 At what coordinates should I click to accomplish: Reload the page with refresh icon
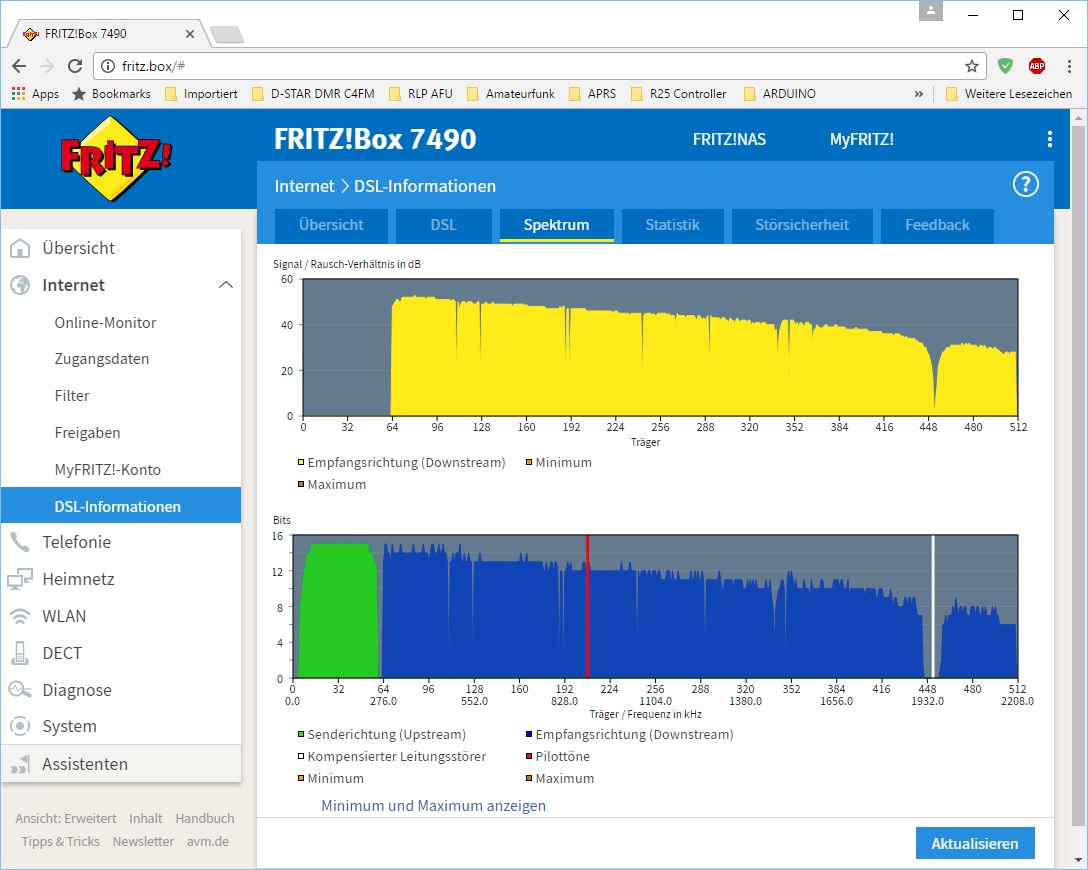coord(75,66)
